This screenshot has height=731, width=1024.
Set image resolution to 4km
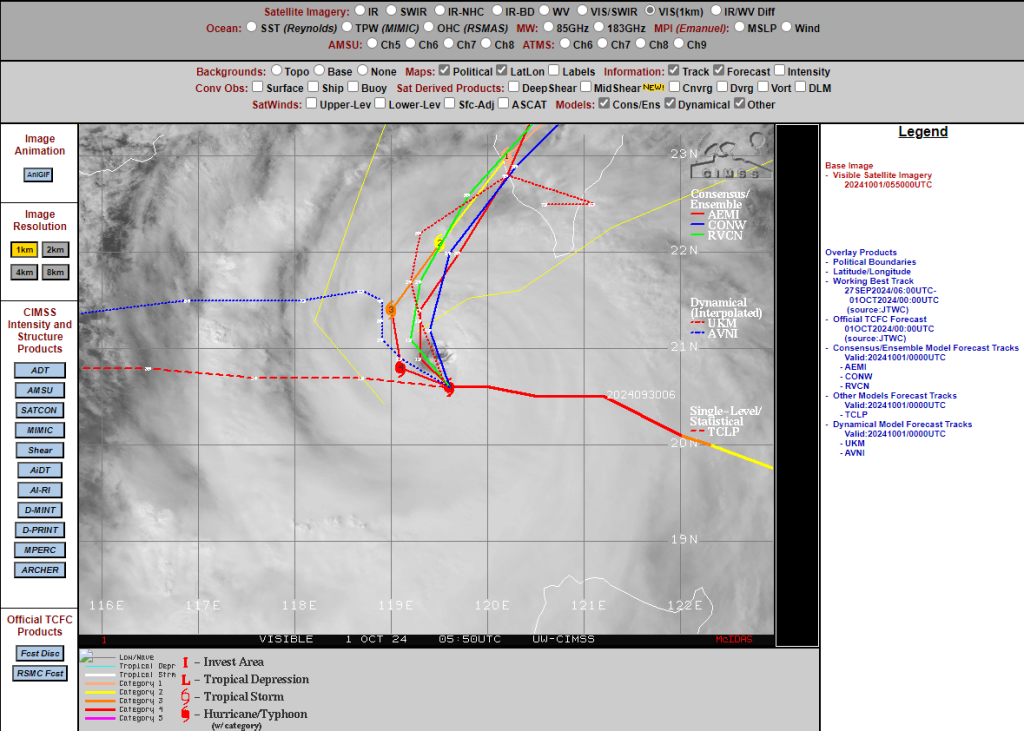click(x=24, y=272)
